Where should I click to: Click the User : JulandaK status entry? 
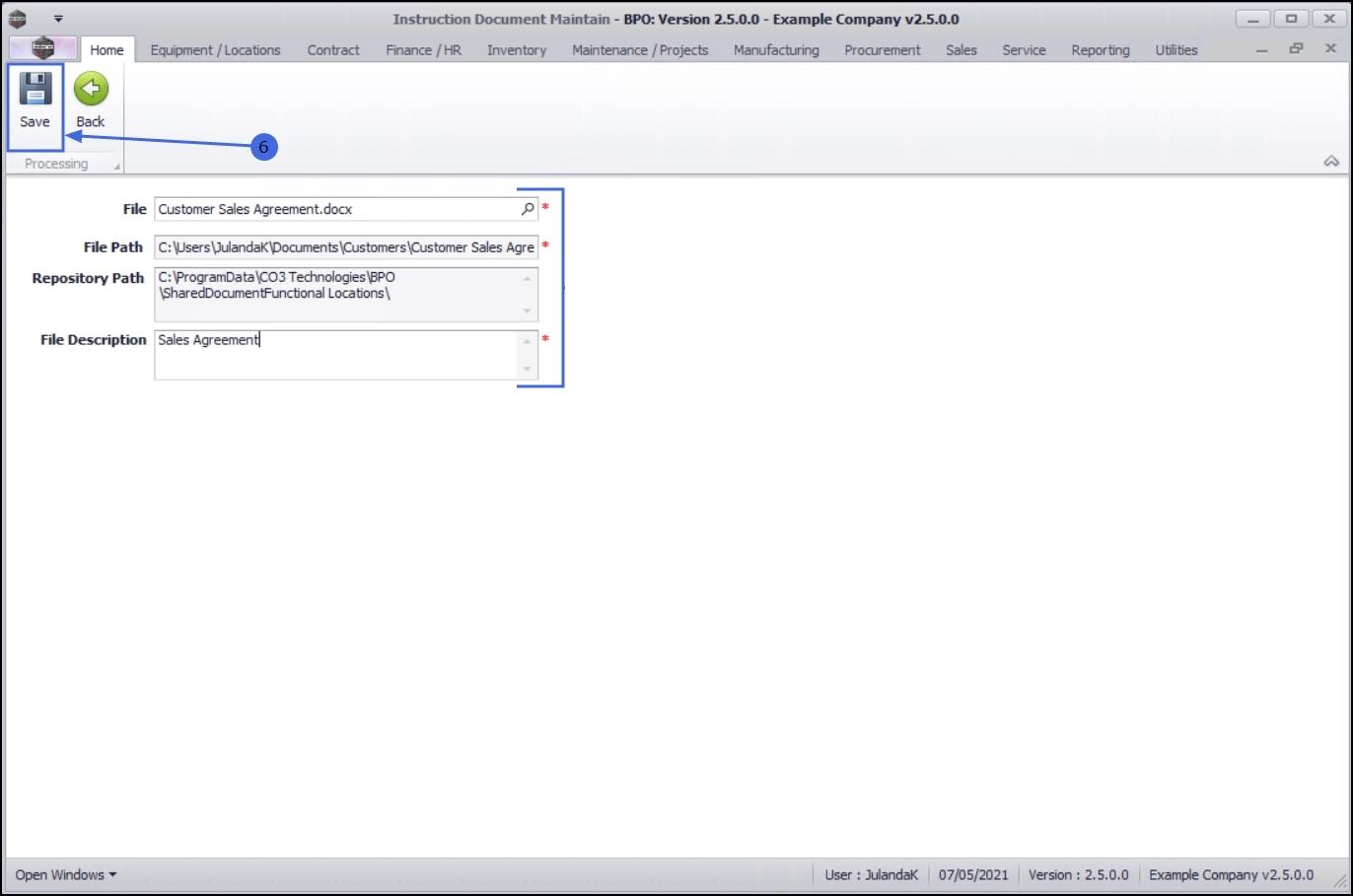pos(872,874)
